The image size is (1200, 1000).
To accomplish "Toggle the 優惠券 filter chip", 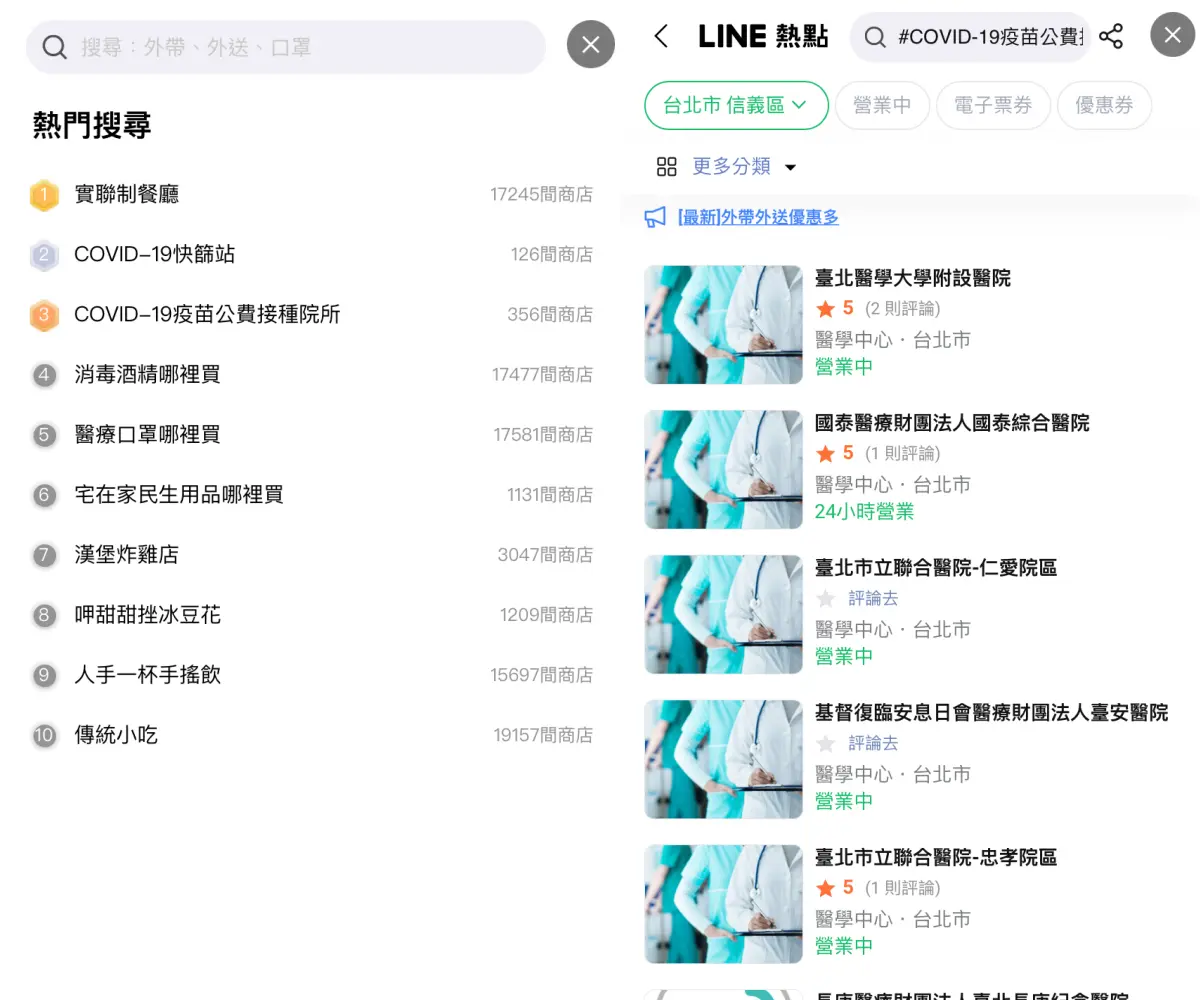I will pyautogui.click(x=1104, y=105).
